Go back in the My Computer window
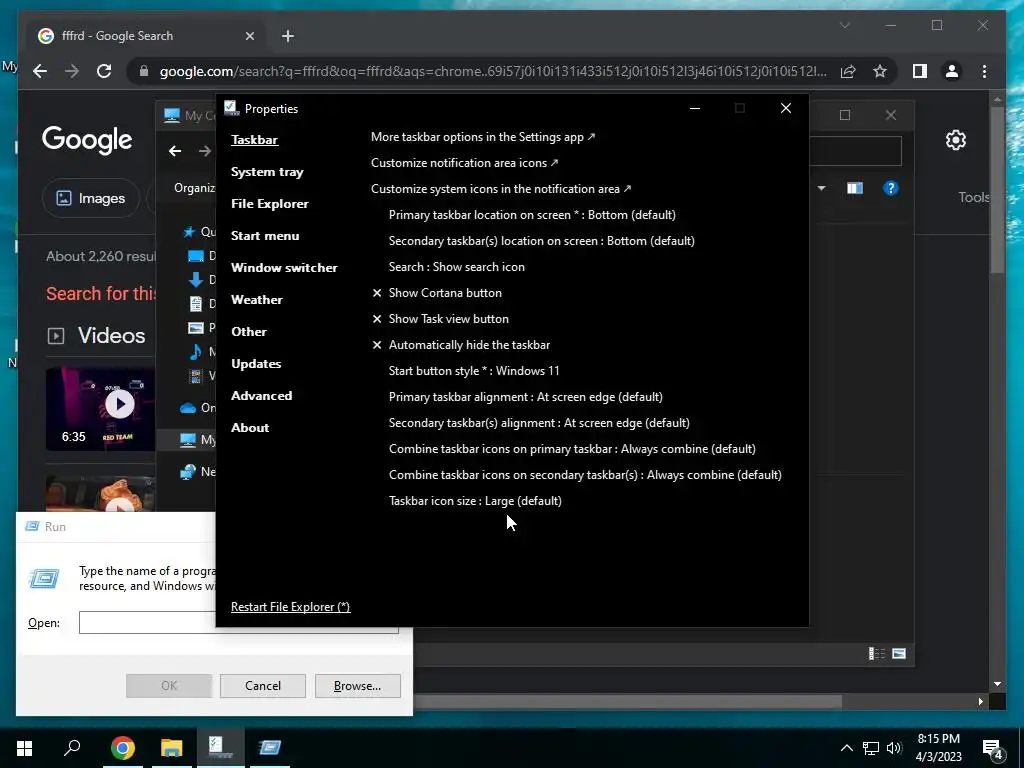The image size is (1024, 768). coord(174,152)
